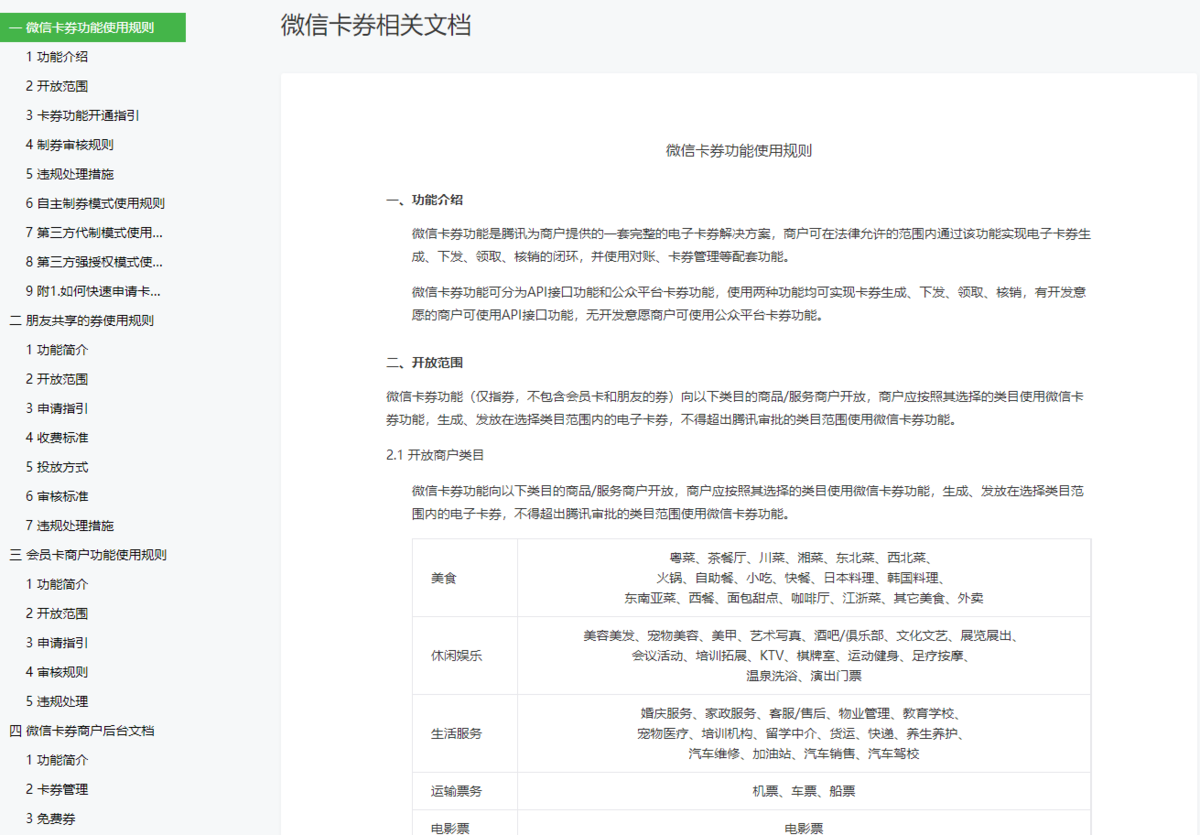
Task: Click the document heading 微信卡券功能使用规则
Action: point(739,151)
